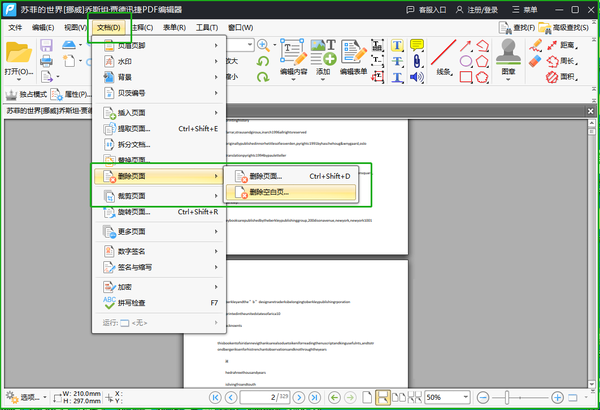The height and width of the screenshot is (410, 600).
Task: Expand the Open (打开) button dropdown arrow
Action: tap(18, 79)
